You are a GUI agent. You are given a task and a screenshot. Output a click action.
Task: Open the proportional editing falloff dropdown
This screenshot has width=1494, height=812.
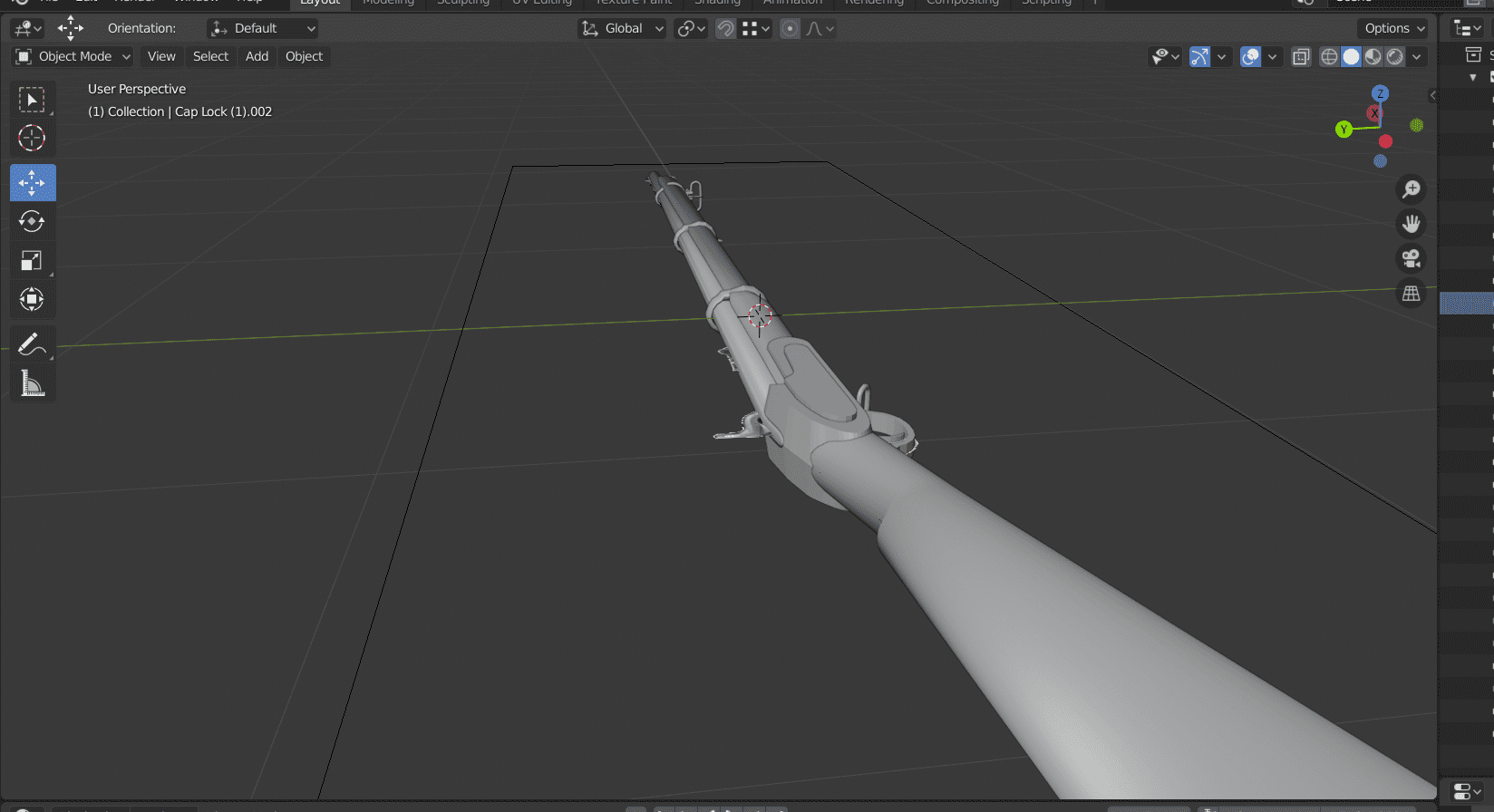(820, 29)
